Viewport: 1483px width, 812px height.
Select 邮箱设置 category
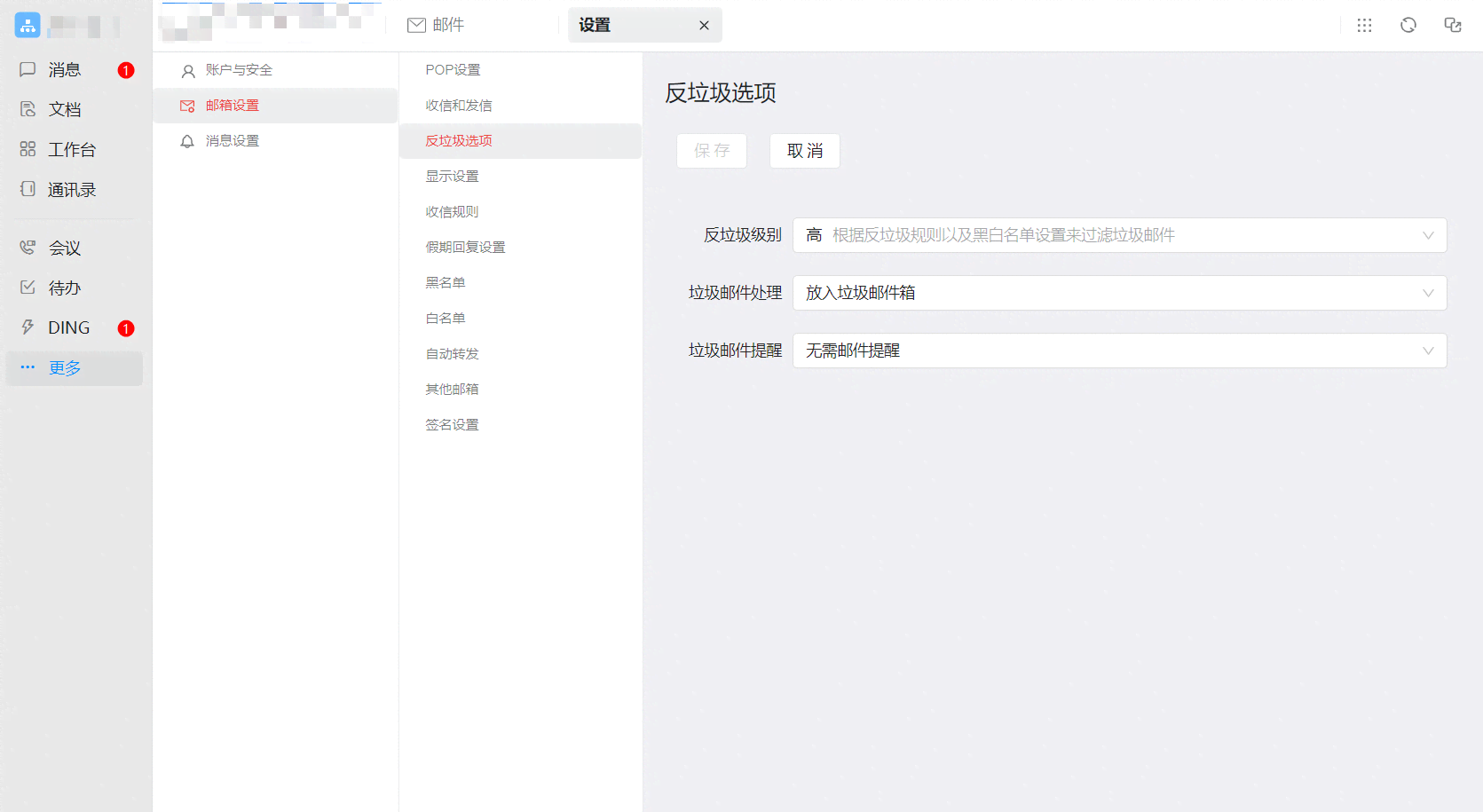click(x=275, y=106)
